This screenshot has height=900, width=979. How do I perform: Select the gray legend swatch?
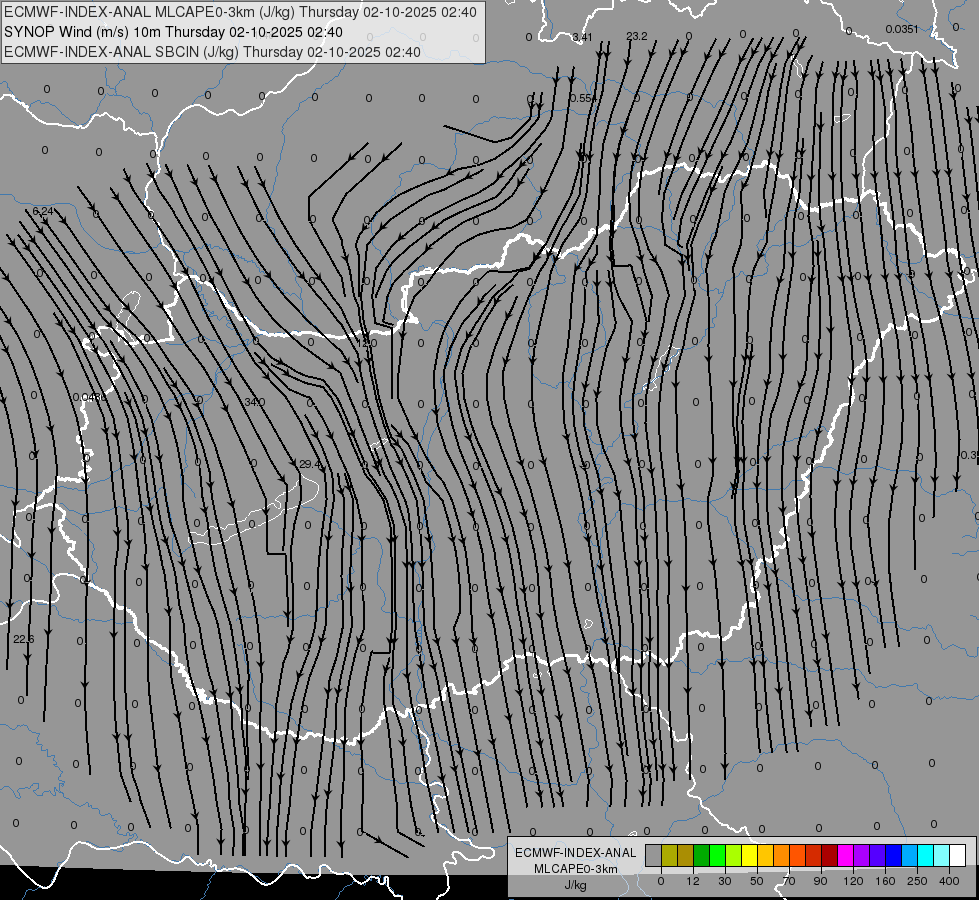pos(654,855)
